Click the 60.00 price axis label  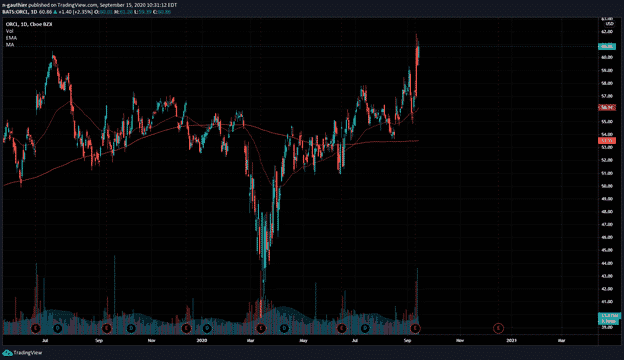pyautogui.click(x=607, y=57)
